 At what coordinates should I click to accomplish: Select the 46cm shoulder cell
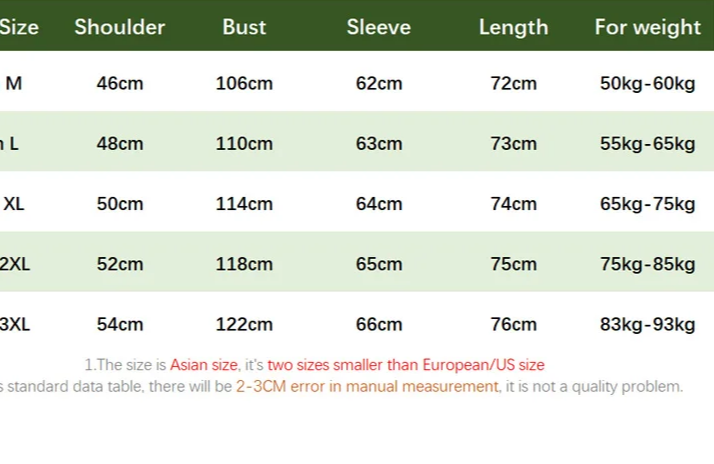coord(120,83)
